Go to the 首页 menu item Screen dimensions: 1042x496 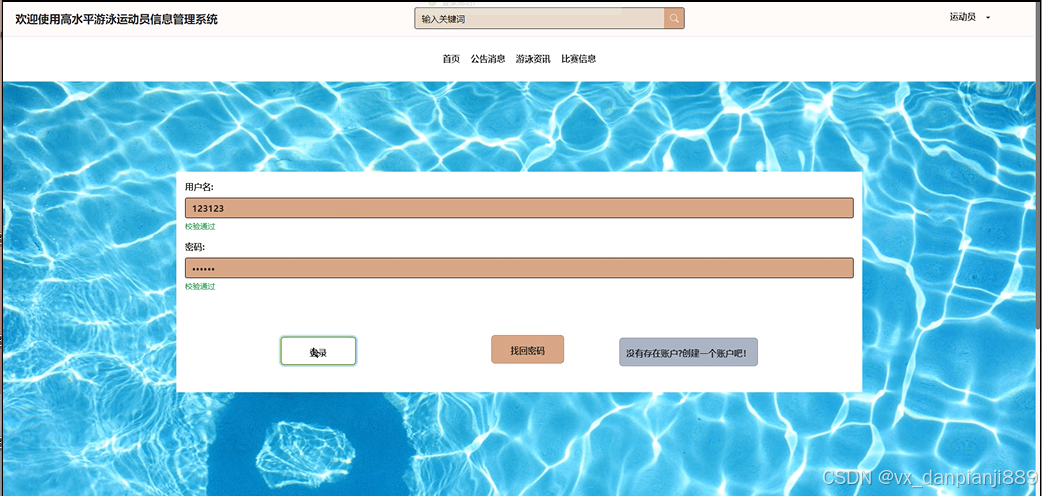click(x=451, y=59)
